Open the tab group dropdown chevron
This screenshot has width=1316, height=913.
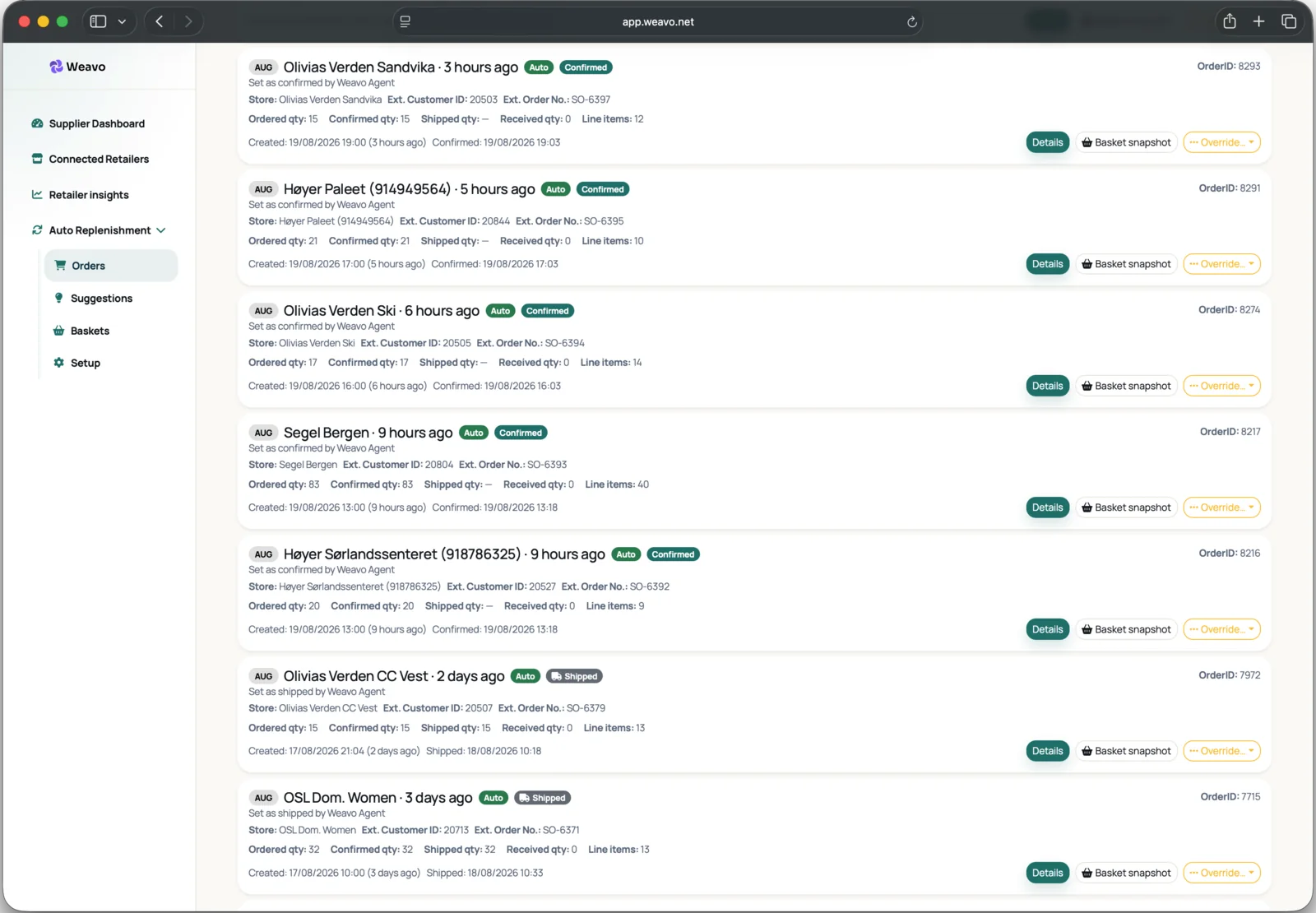(122, 21)
